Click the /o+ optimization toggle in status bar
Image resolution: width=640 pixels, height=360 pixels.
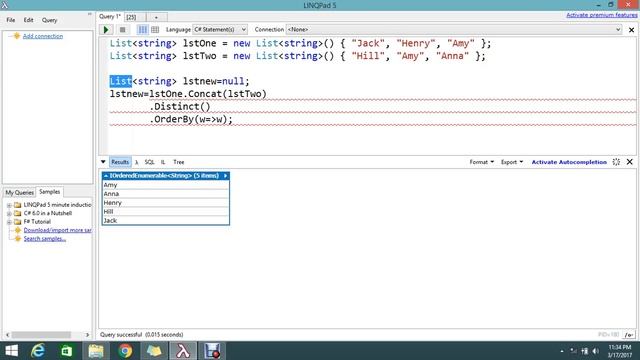629,335
